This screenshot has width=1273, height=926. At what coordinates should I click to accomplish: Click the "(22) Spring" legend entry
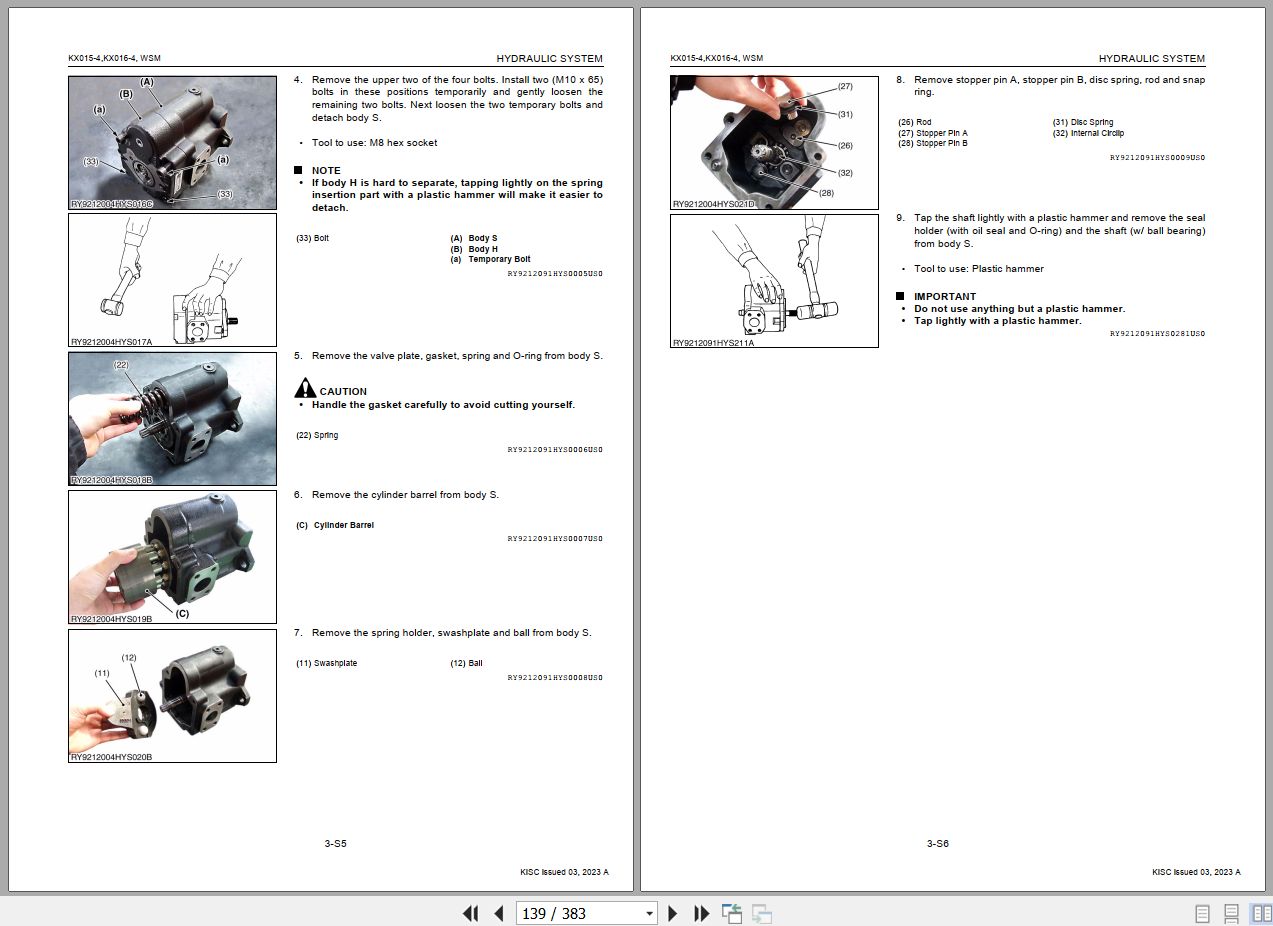coord(317,435)
